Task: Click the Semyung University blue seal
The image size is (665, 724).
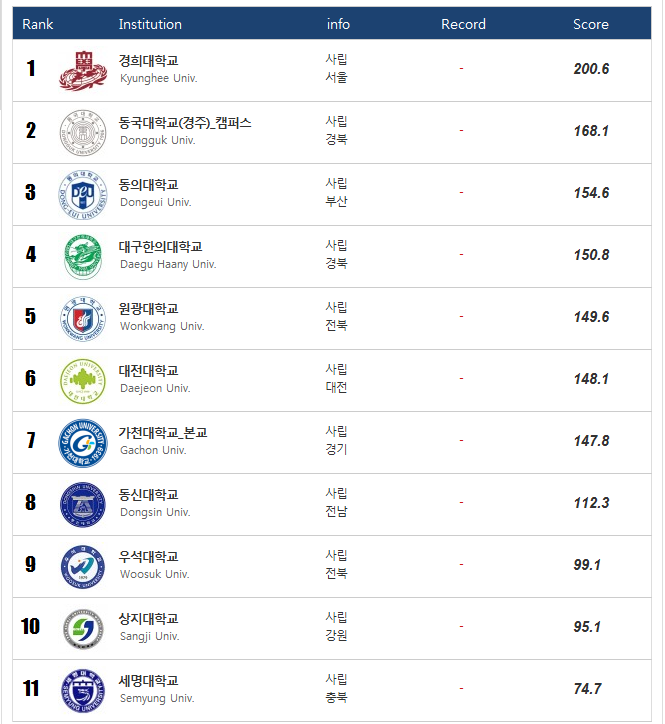Action: [82, 689]
